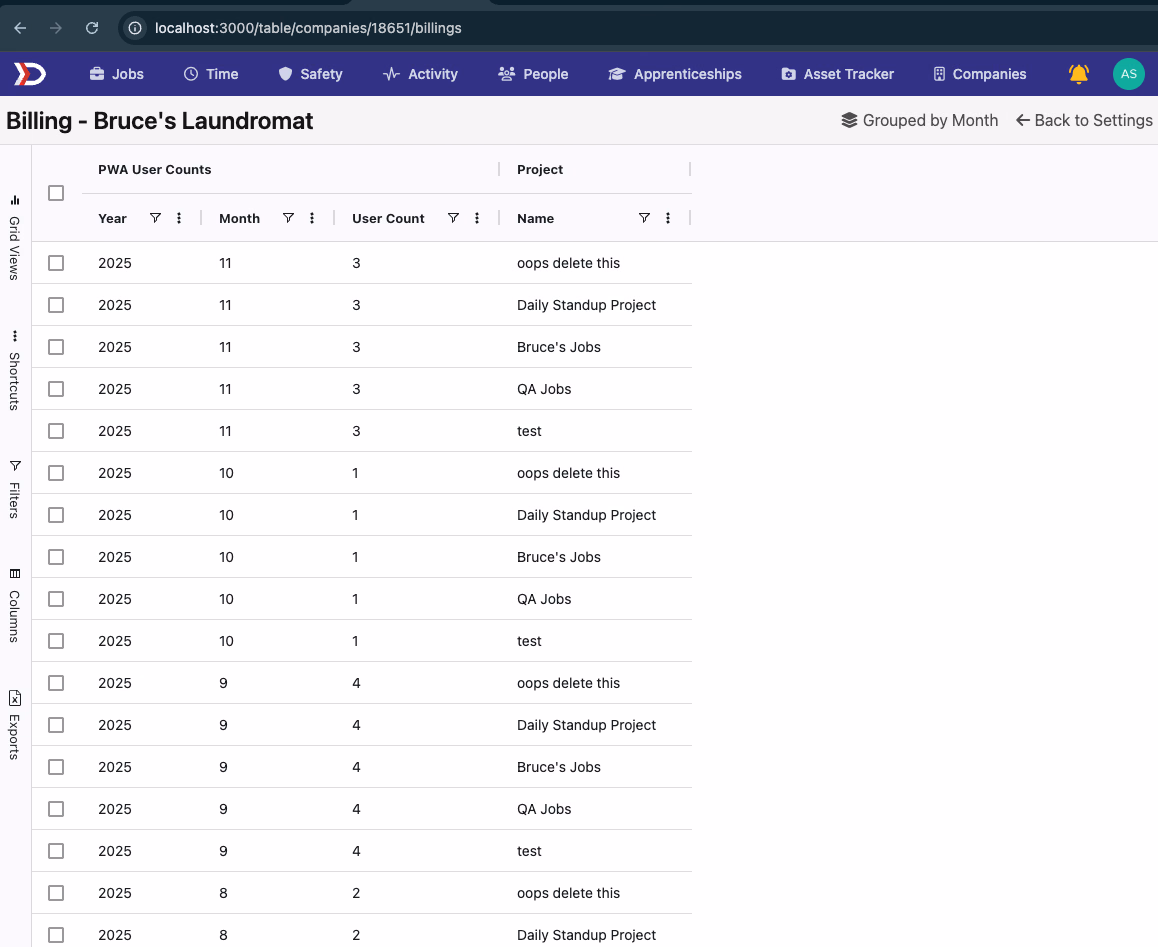The height and width of the screenshot is (947, 1158).
Task: Click the Year column filter icon
Action: (155, 218)
